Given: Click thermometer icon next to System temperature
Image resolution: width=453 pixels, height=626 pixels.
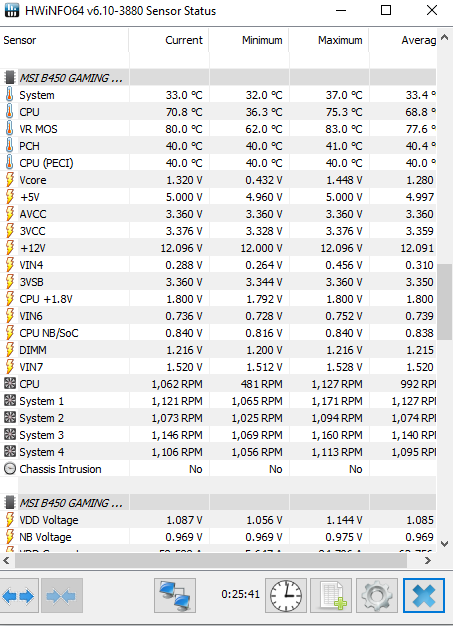Looking at the screenshot, I should coord(10,95).
